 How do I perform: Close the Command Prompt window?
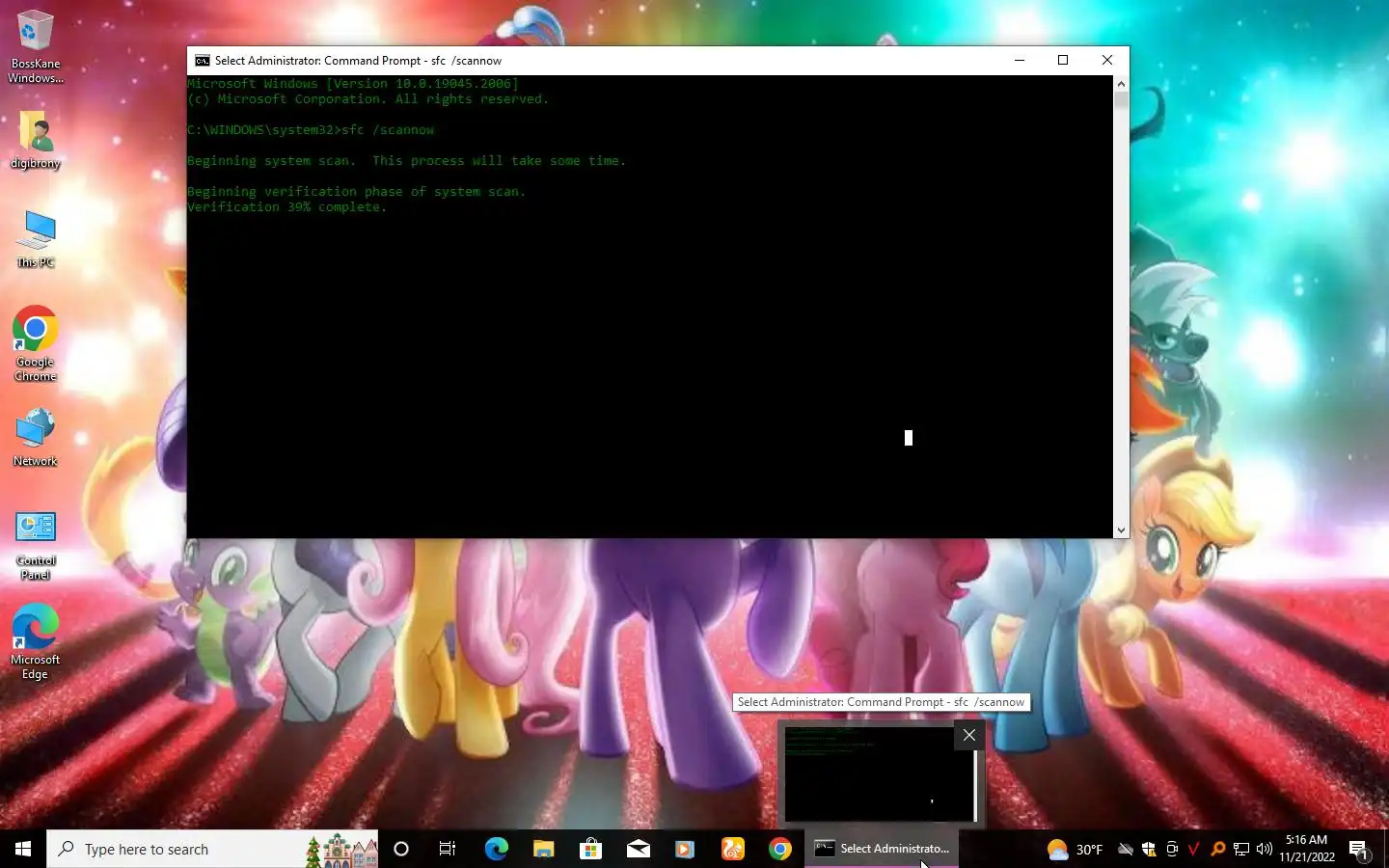[1107, 60]
